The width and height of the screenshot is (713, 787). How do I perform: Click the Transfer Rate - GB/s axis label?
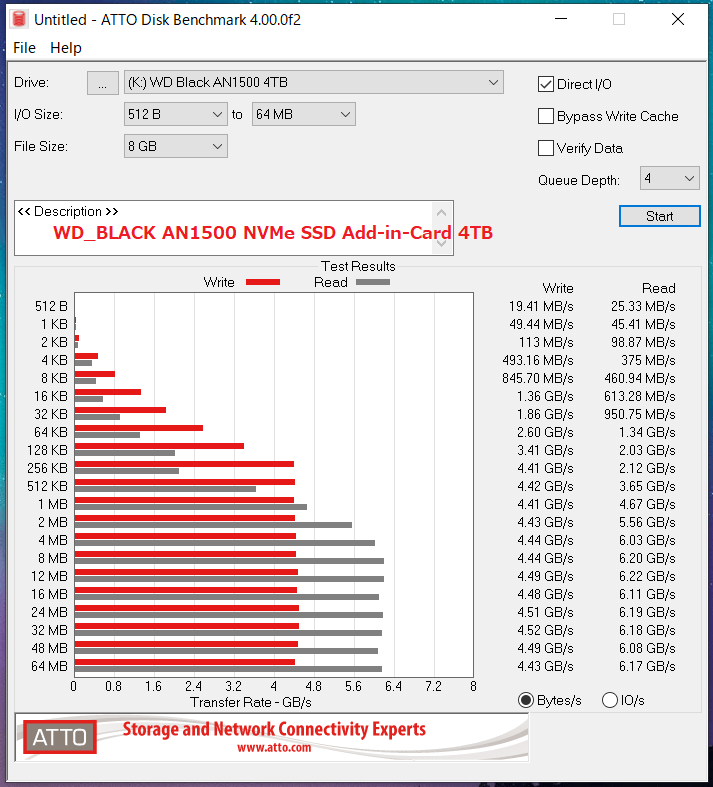click(251, 702)
